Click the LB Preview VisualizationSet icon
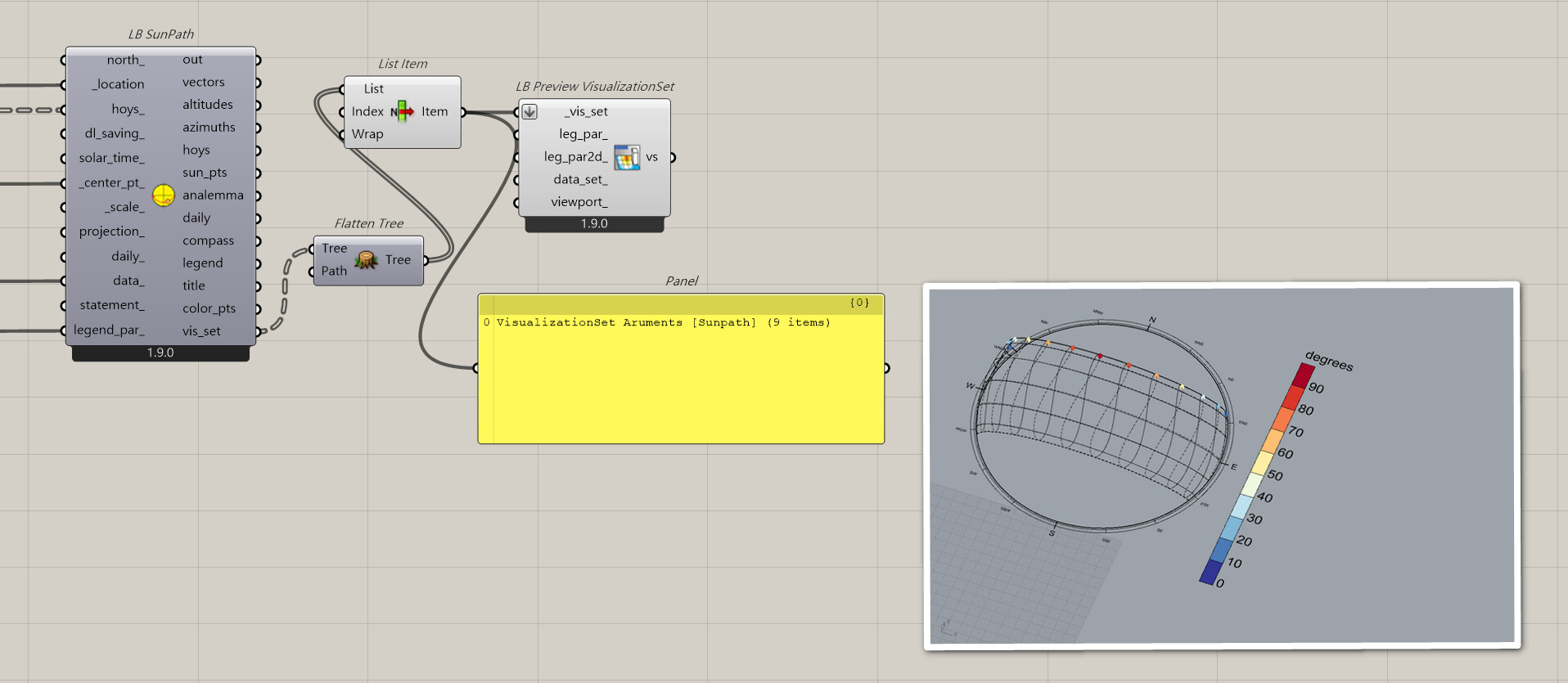Screen dimensions: 1568x683 627,157
